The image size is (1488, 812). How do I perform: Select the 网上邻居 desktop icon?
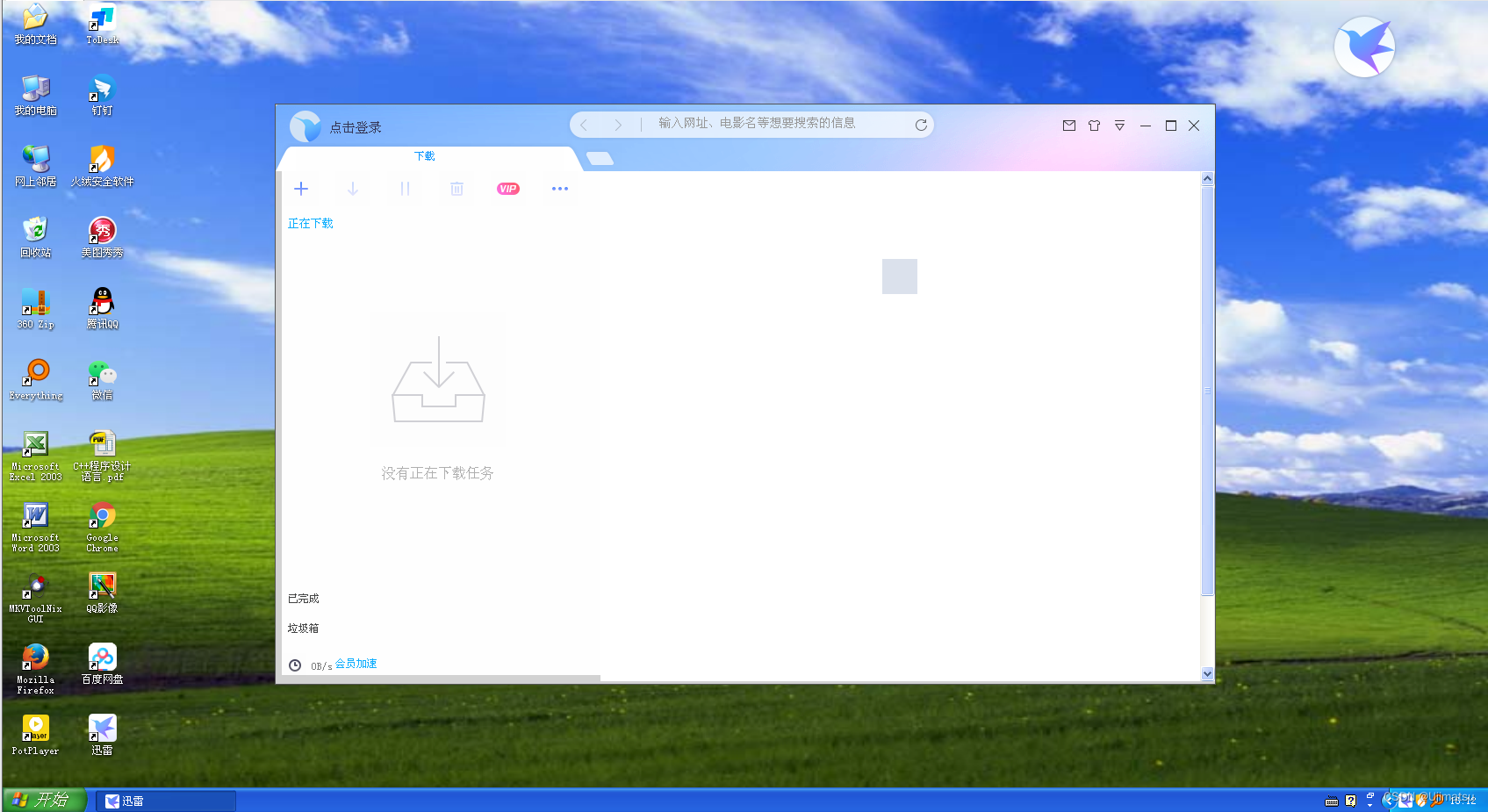pyautogui.click(x=35, y=166)
